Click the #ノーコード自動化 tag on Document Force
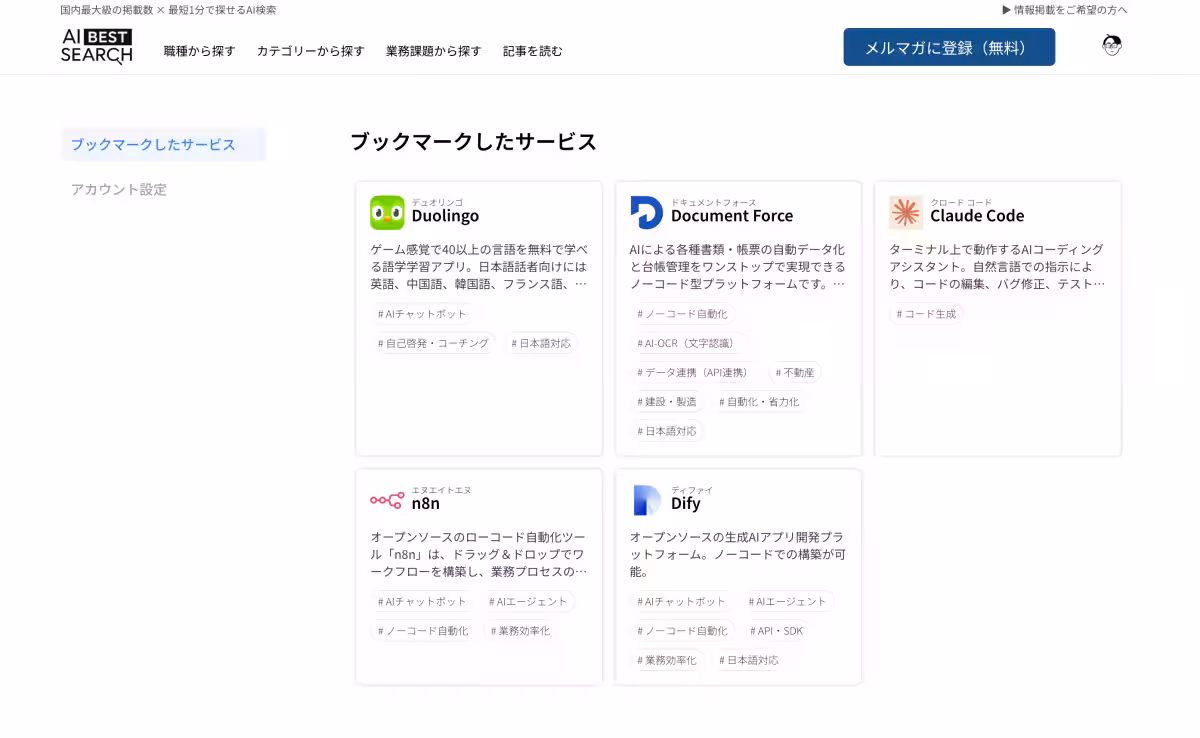 (683, 314)
